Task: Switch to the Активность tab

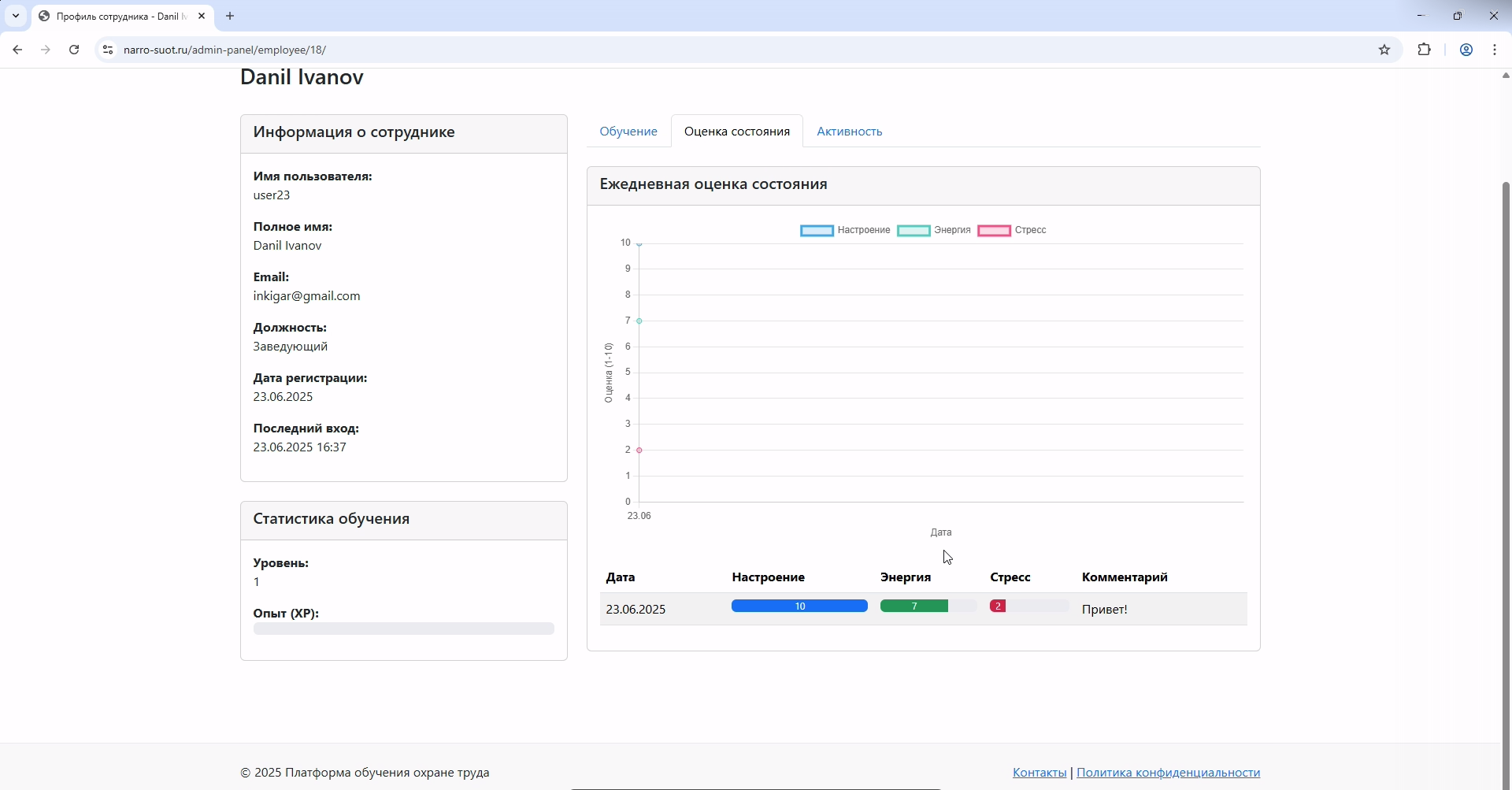Action: point(849,132)
